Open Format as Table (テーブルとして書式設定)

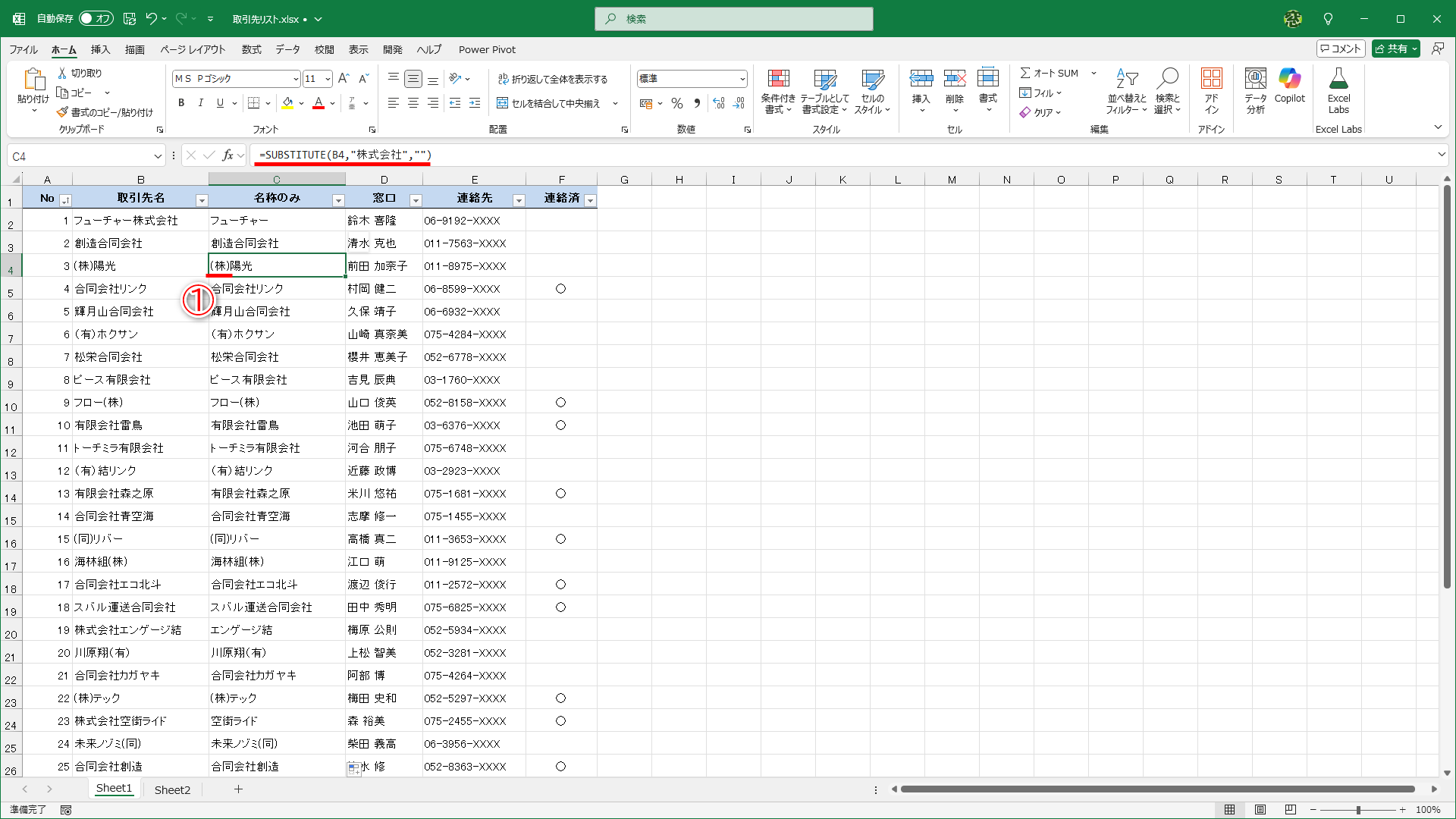[825, 89]
